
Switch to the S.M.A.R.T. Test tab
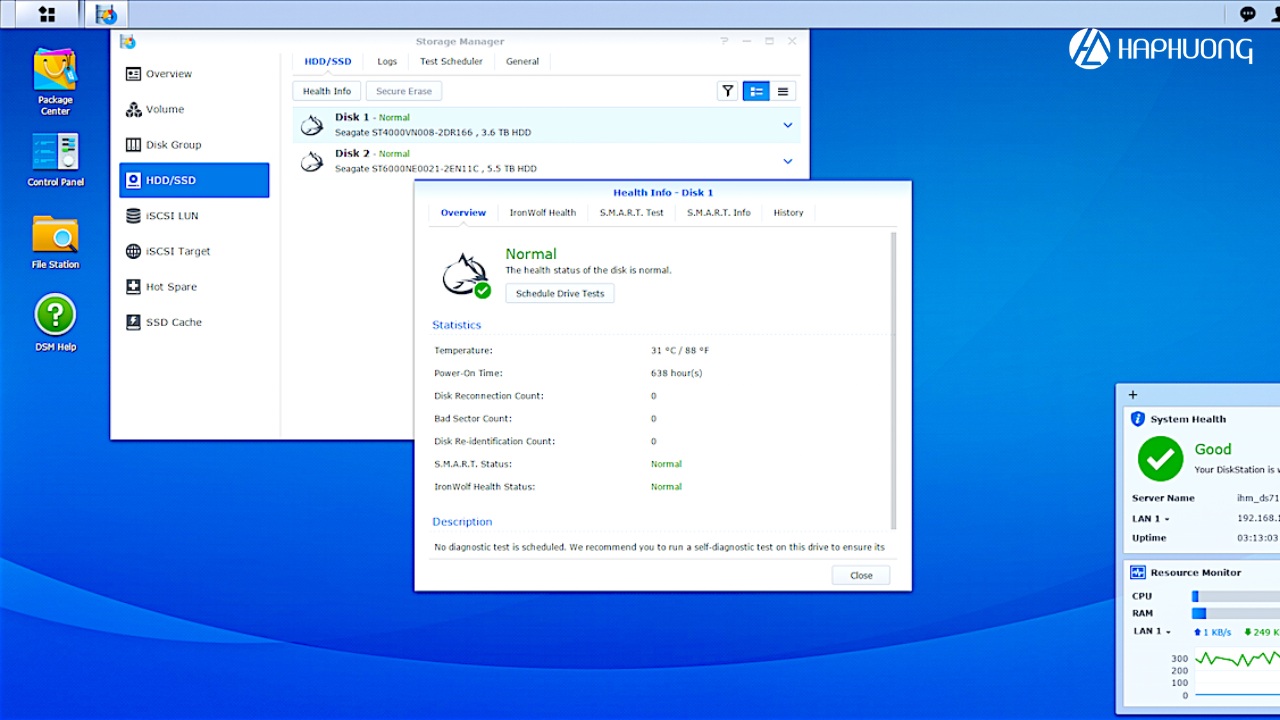[x=632, y=212]
